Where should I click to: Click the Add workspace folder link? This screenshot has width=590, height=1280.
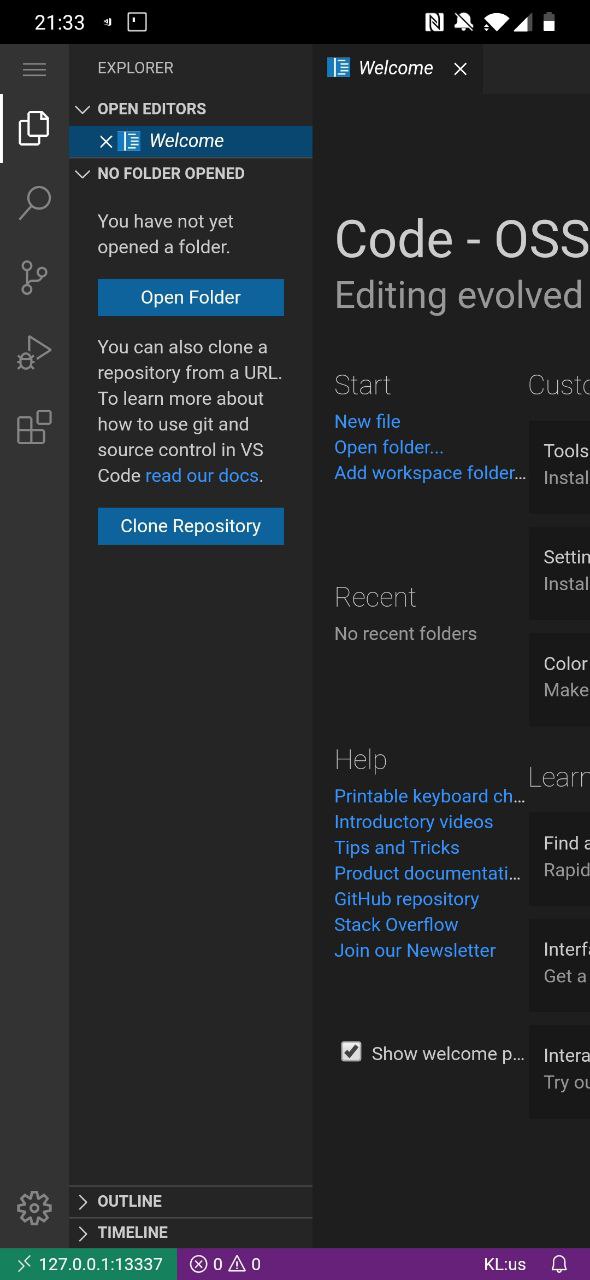[430, 473]
